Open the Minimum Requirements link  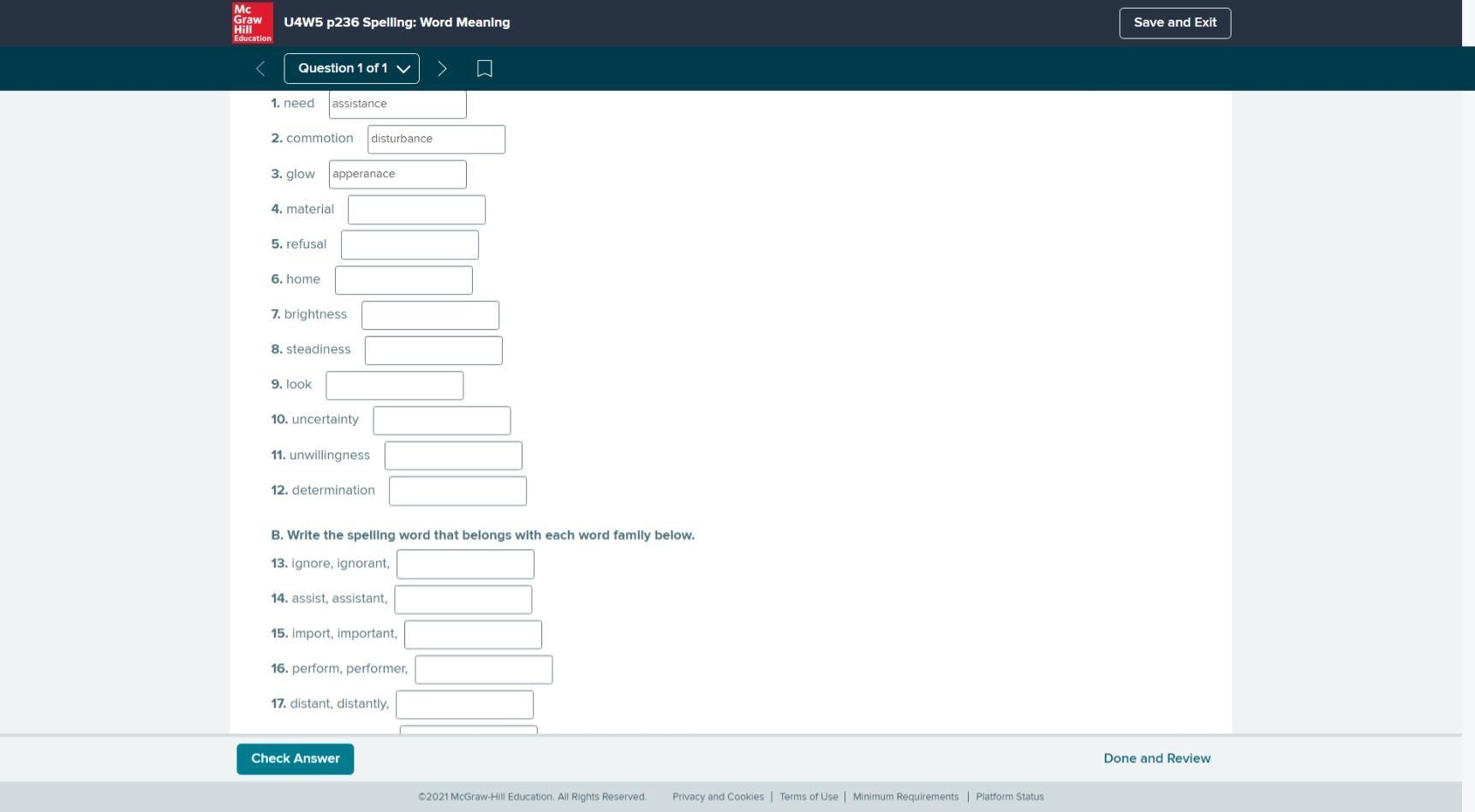tap(905, 797)
